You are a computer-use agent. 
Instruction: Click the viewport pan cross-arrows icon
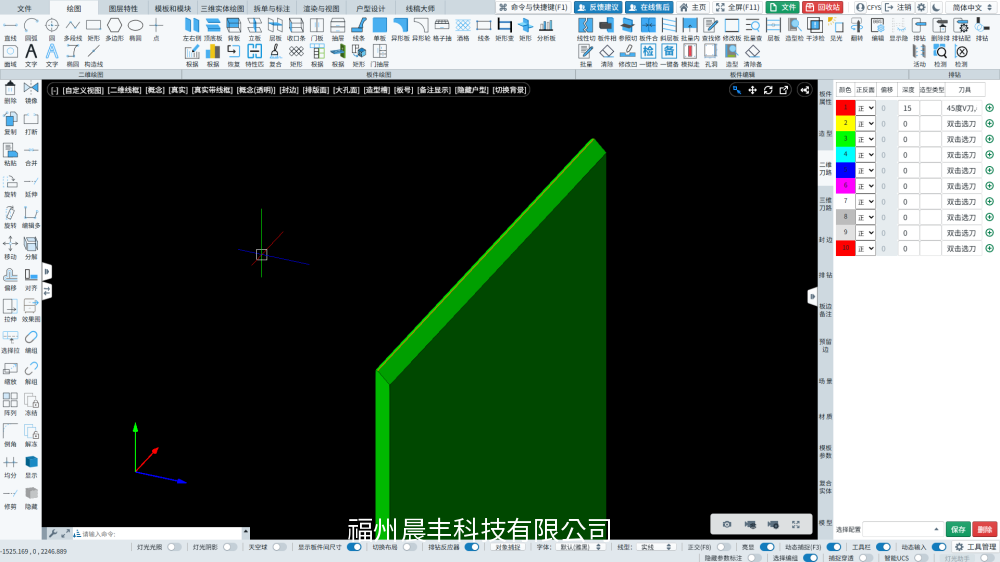753,90
